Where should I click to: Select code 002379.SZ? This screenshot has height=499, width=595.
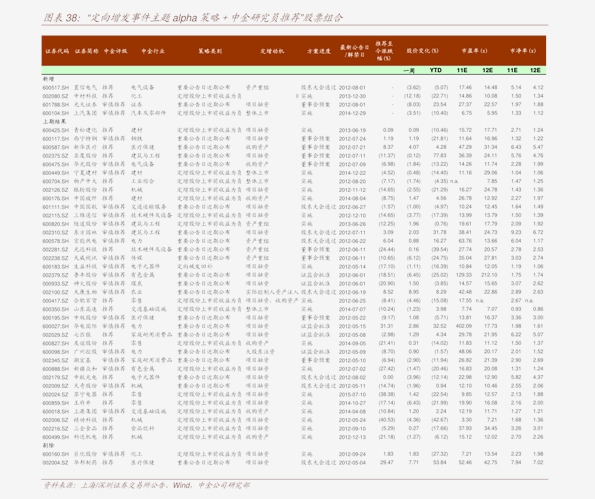[x=56, y=275]
